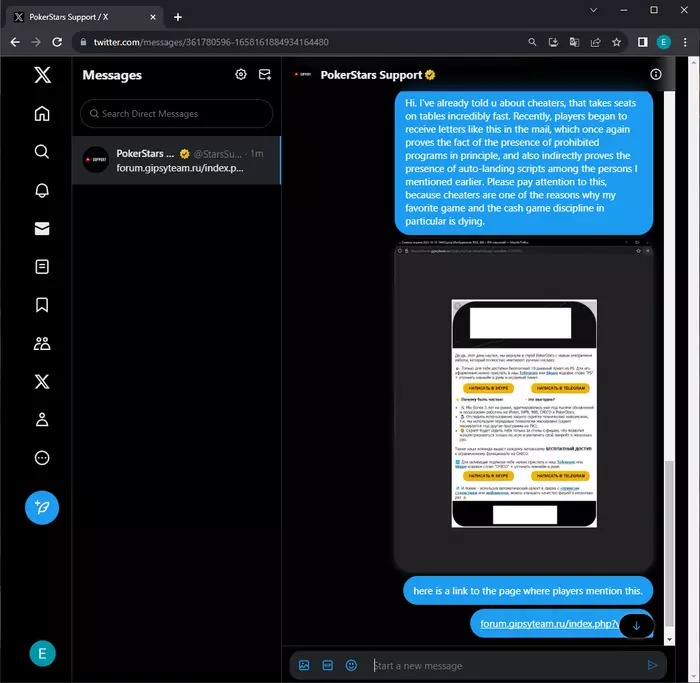This screenshot has height=683, width=700.
Task: Start new message with envelope-plus icon
Action: tap(265, 75)
